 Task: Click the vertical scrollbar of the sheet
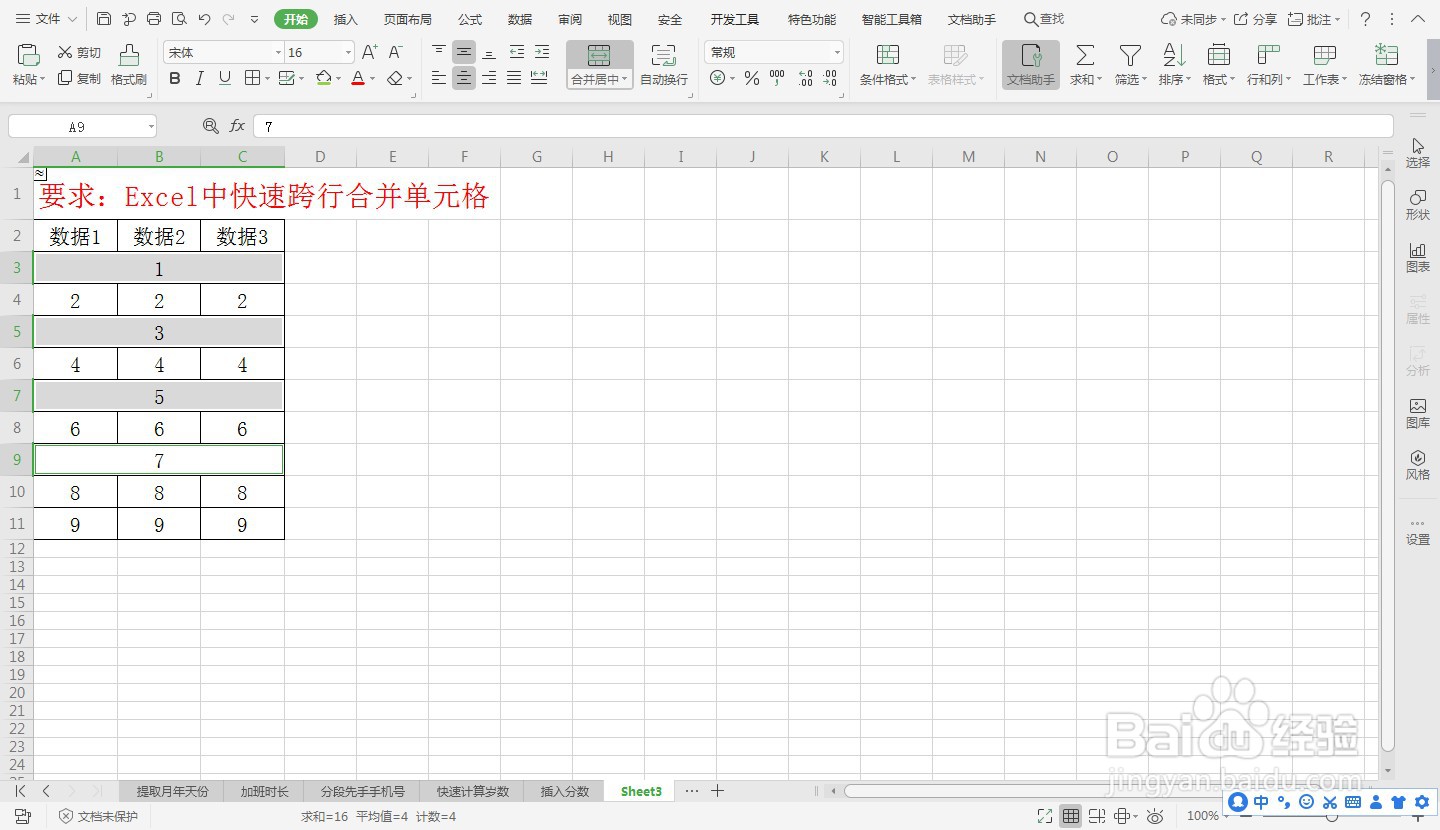[x=1387, y=465]
